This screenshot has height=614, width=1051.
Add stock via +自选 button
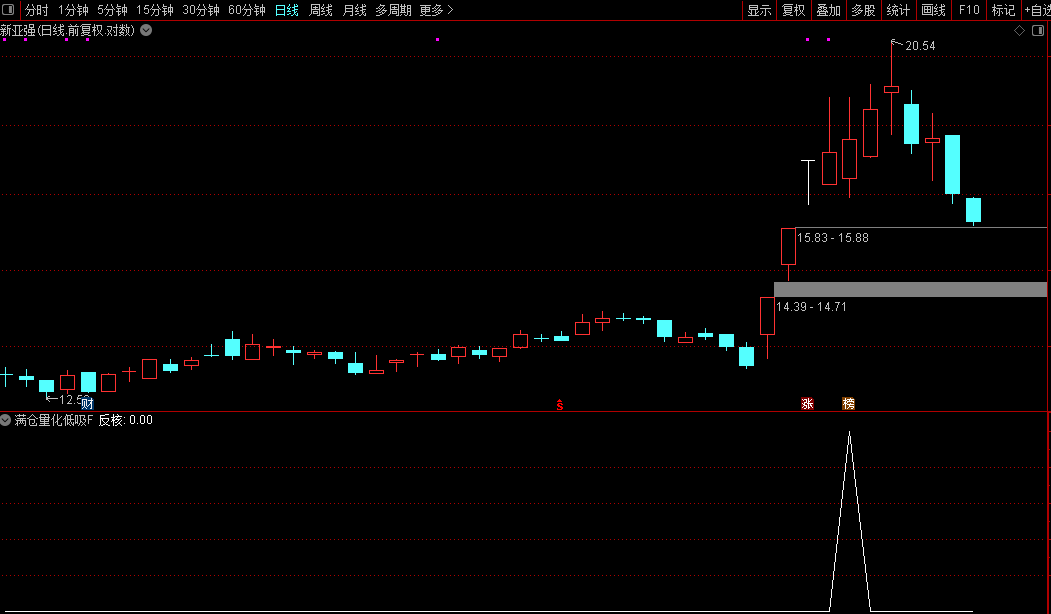[x=1037, y=10]
